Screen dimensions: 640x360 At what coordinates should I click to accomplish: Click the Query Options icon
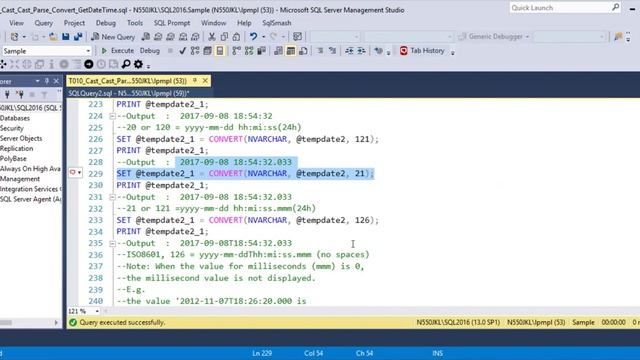pos(207,51)
